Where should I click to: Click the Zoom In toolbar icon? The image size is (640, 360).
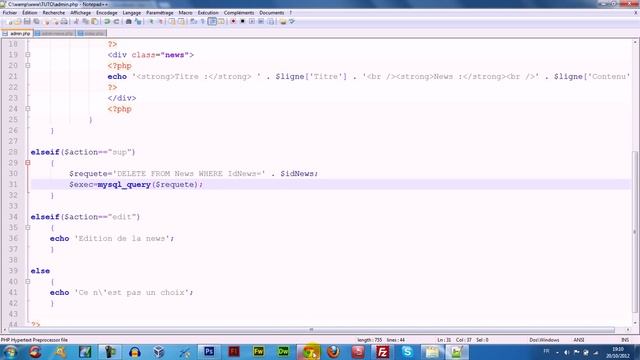(x=151, y=21)
